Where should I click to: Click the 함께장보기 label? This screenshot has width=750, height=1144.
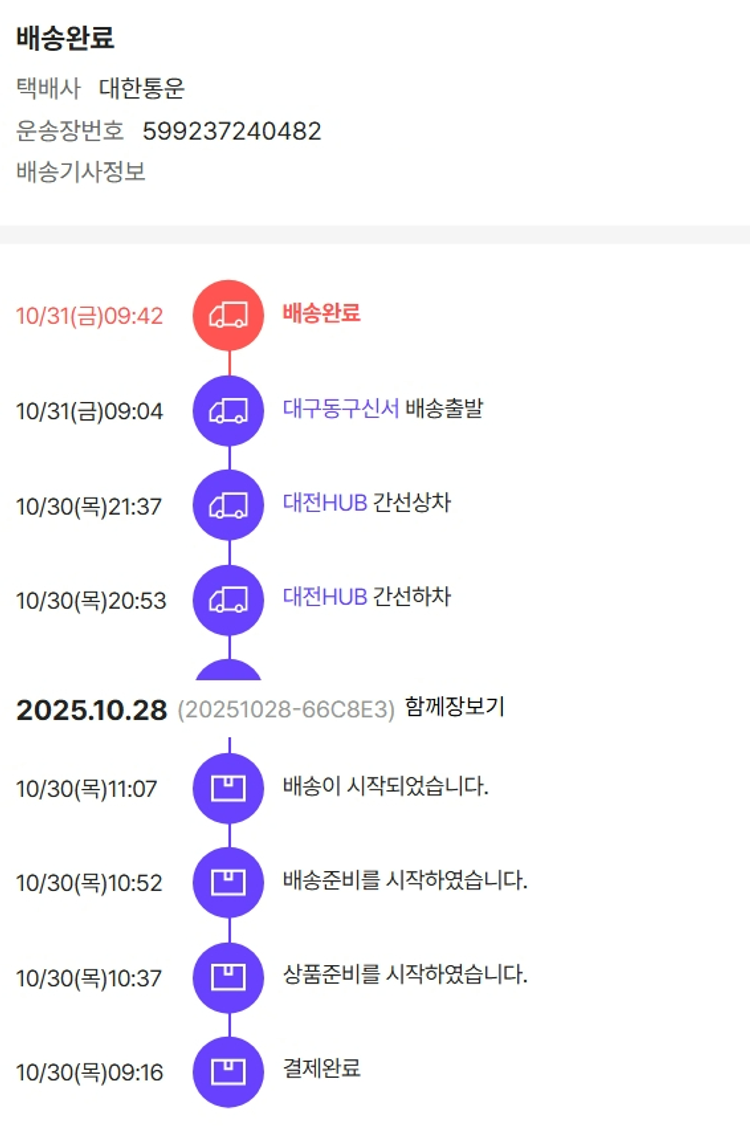click(x=455, y=708)
